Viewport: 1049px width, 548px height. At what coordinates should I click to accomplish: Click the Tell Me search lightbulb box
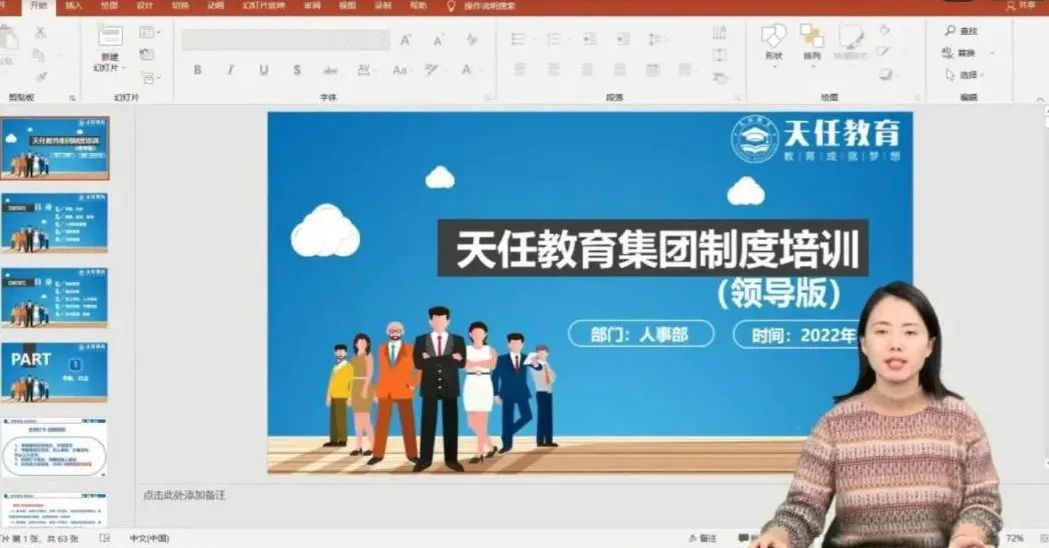click(x=482, y=6)
